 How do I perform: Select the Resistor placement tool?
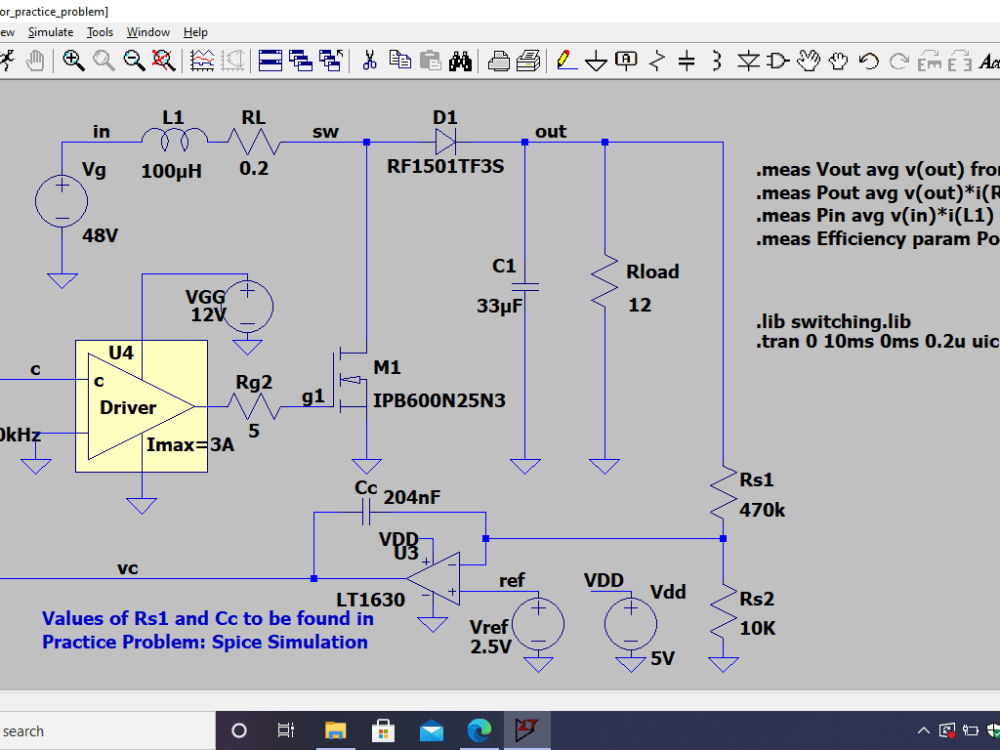657,60
